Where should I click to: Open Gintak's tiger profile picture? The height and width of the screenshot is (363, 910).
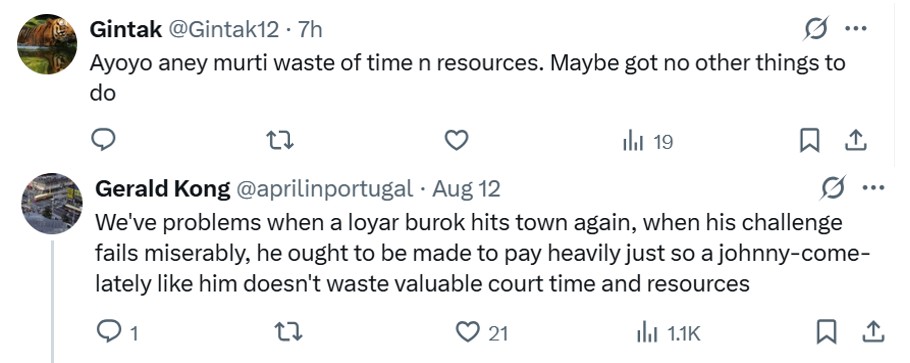click(x=47, y=44)
